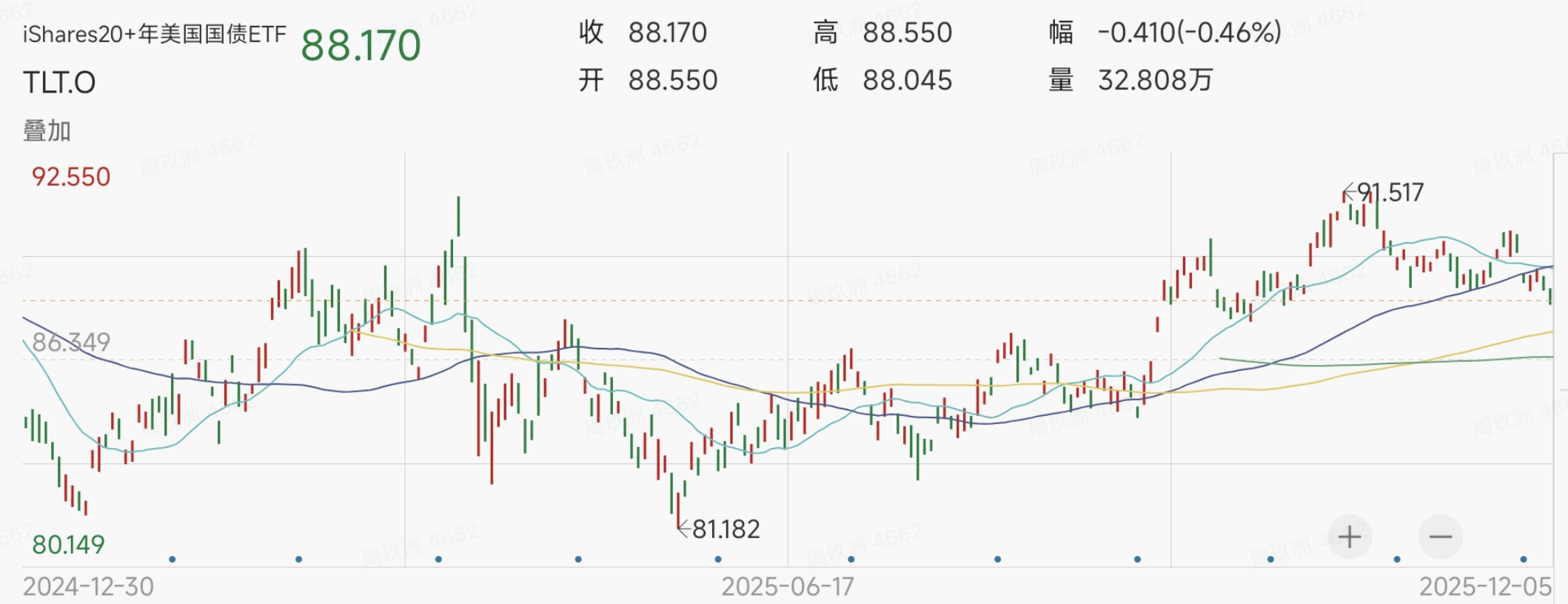Select the iShares20+年美国国债ETF name
This screenshot has height=604, width=1568.
154,35
